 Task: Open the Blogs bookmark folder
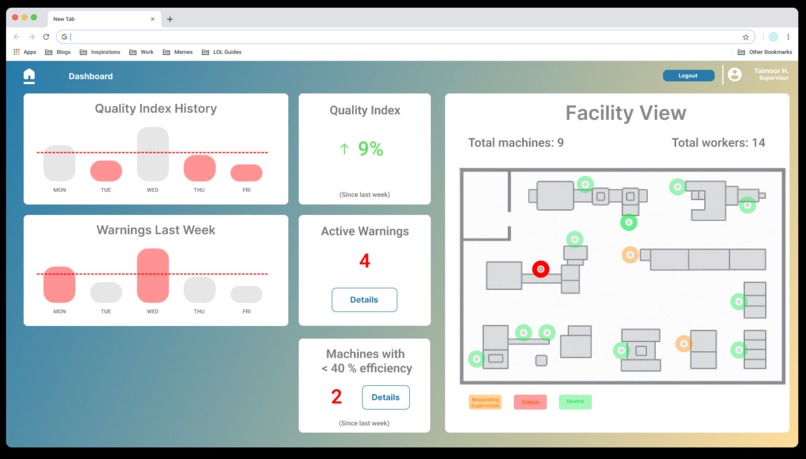pos(58,52)
